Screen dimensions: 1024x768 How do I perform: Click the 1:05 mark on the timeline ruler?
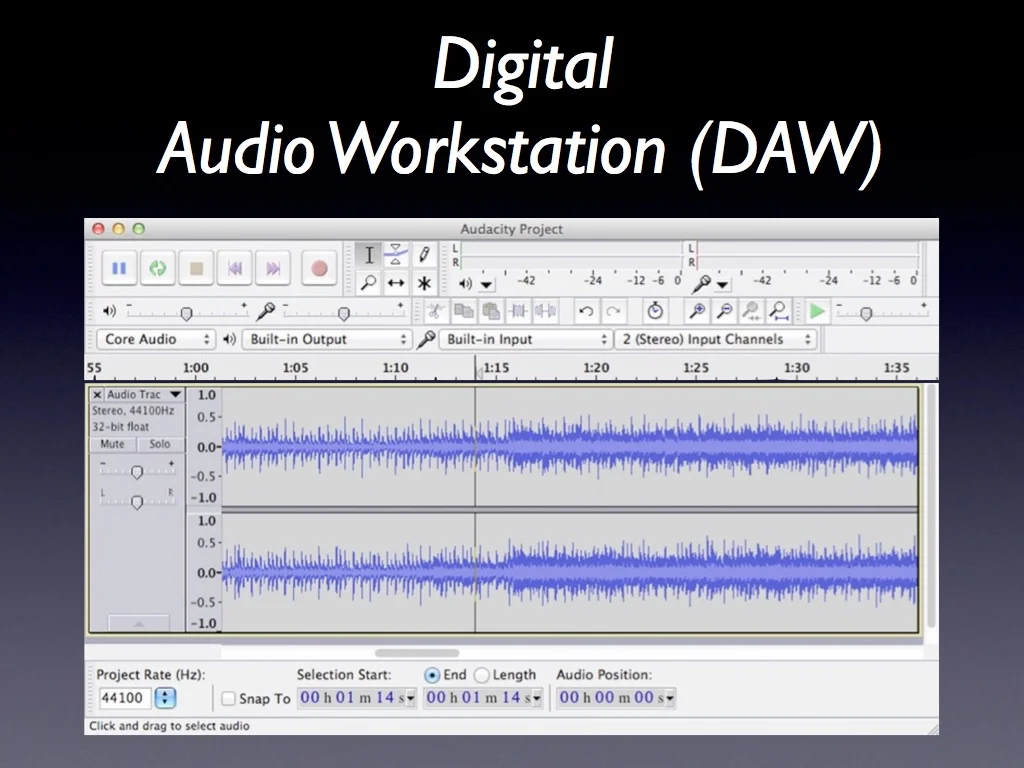[295, 368]
